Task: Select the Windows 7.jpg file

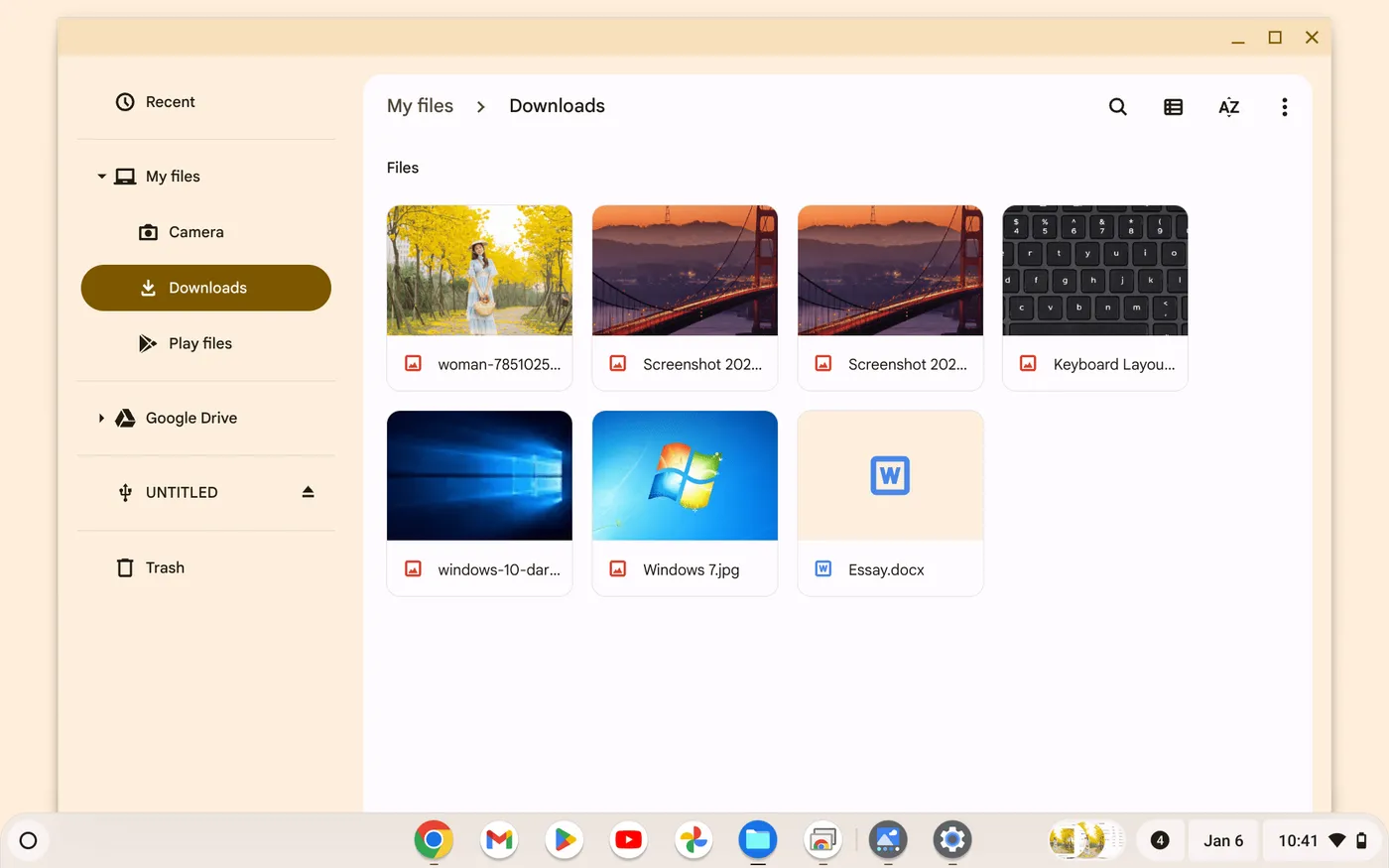Action: pyautogui.click(x=685, y=503)
